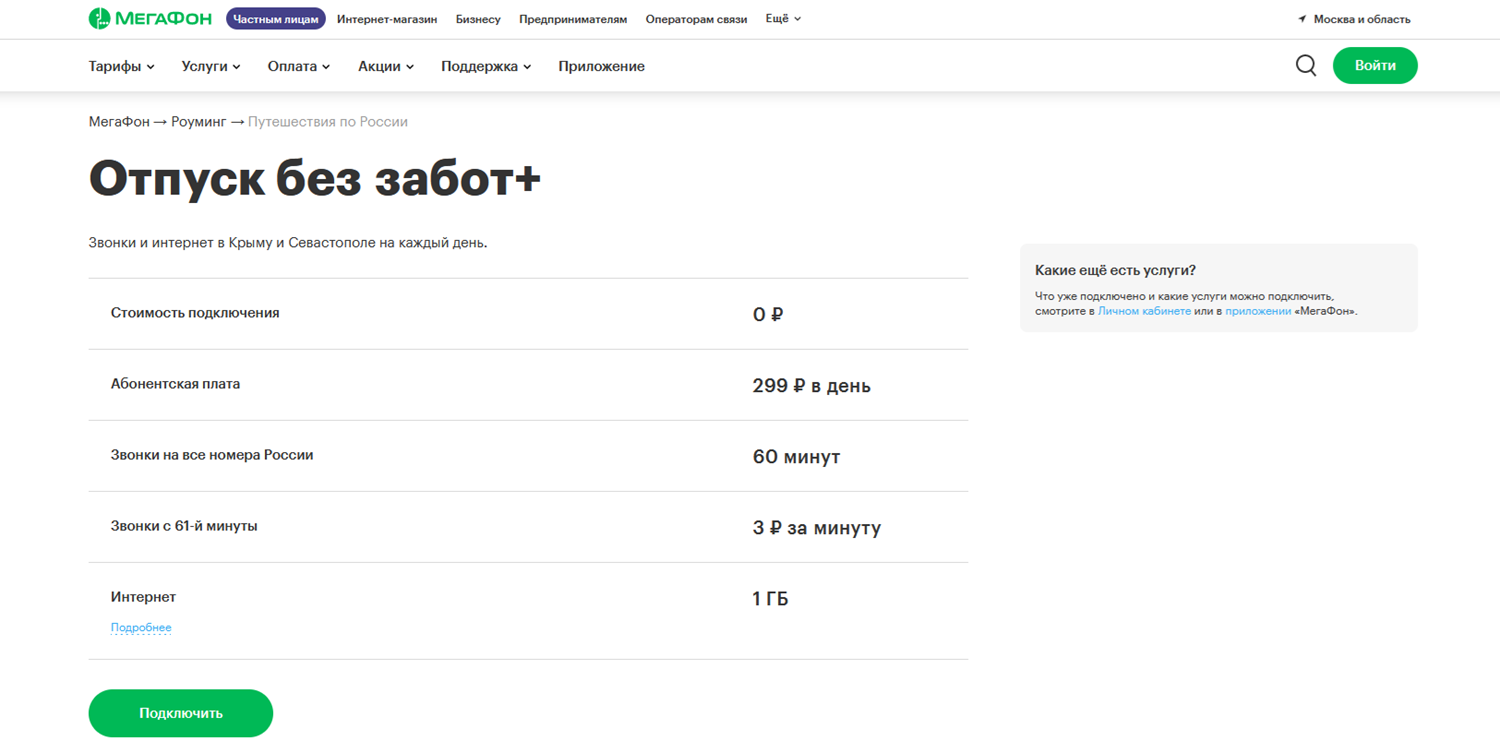Viewport: 1500px width, 753px height.
Task: Open the приложении link in the sidebar
Action: click(1258, 311)
